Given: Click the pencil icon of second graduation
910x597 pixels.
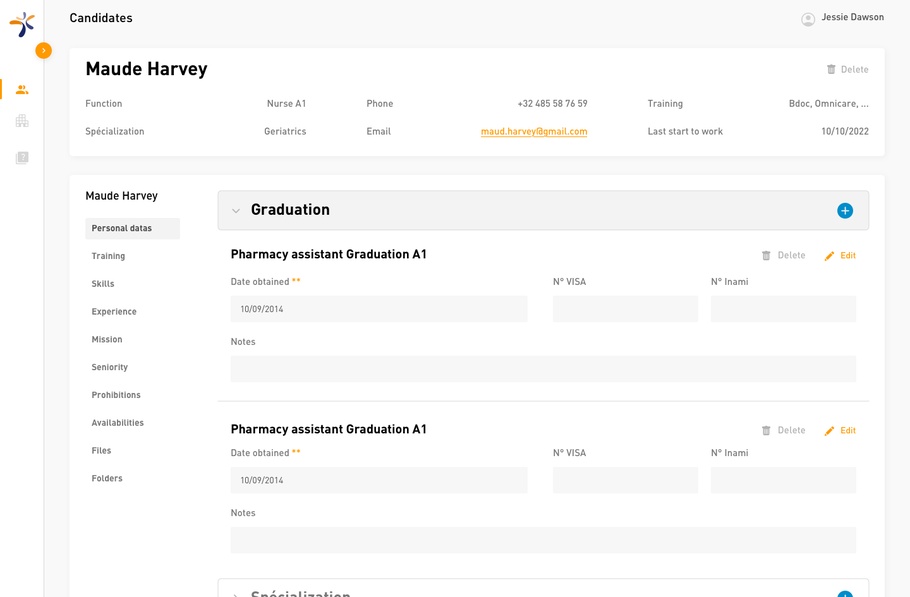Looking at the screenshot, I should (829, 431).
